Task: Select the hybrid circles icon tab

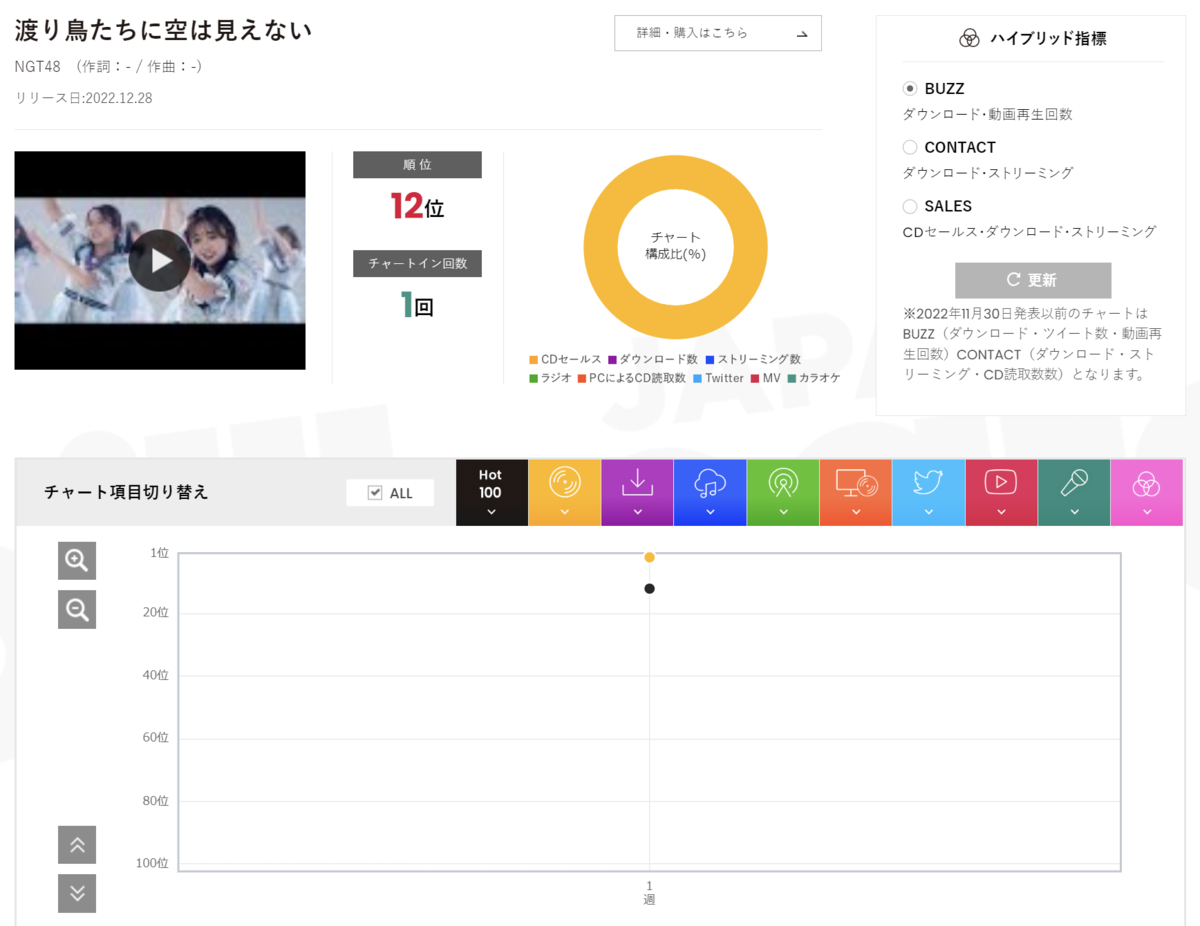Action: click(1147, 492)
